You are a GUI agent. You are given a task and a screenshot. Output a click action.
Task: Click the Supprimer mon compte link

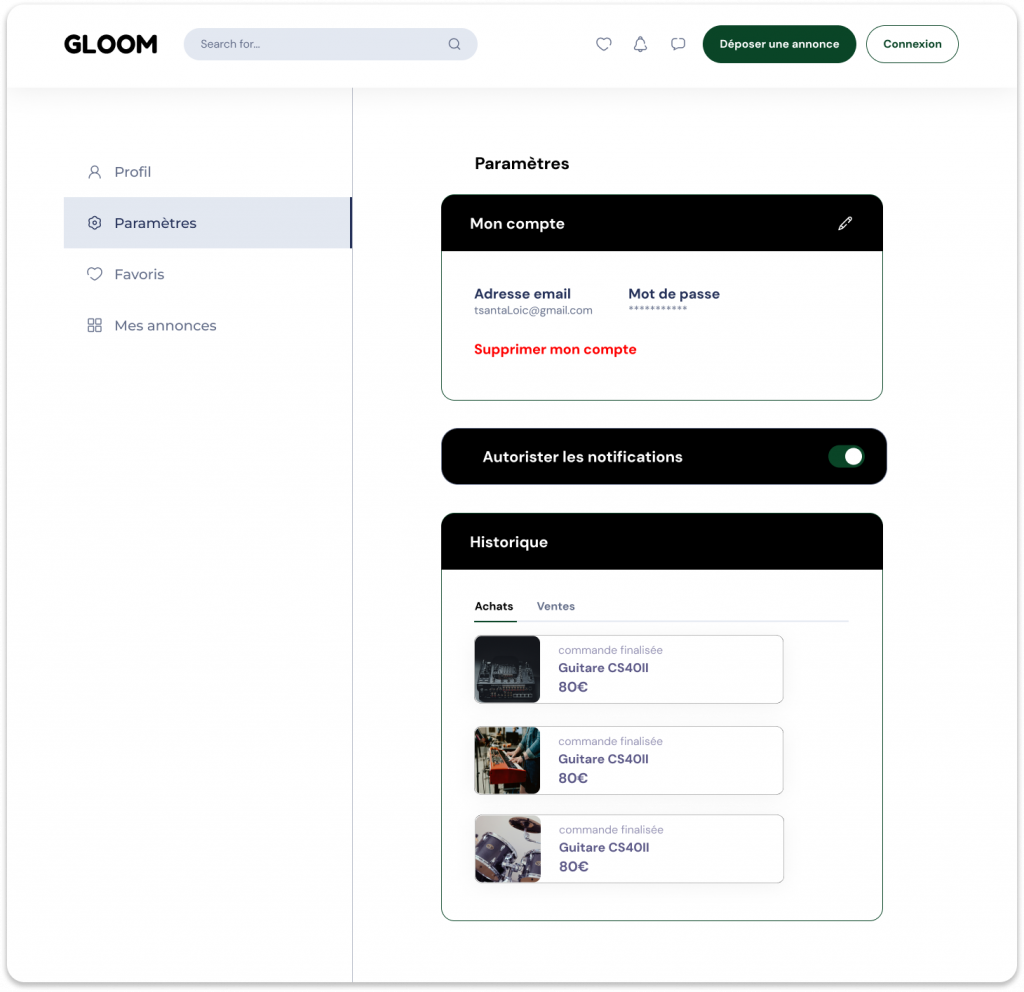pyautogui.click(x=555, y=349)
